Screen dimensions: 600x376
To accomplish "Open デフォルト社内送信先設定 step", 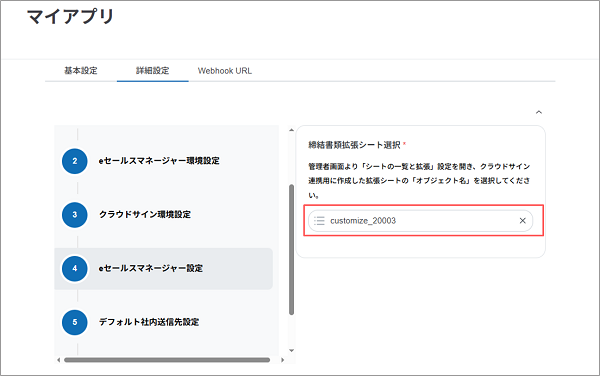I will click(149, 322).
